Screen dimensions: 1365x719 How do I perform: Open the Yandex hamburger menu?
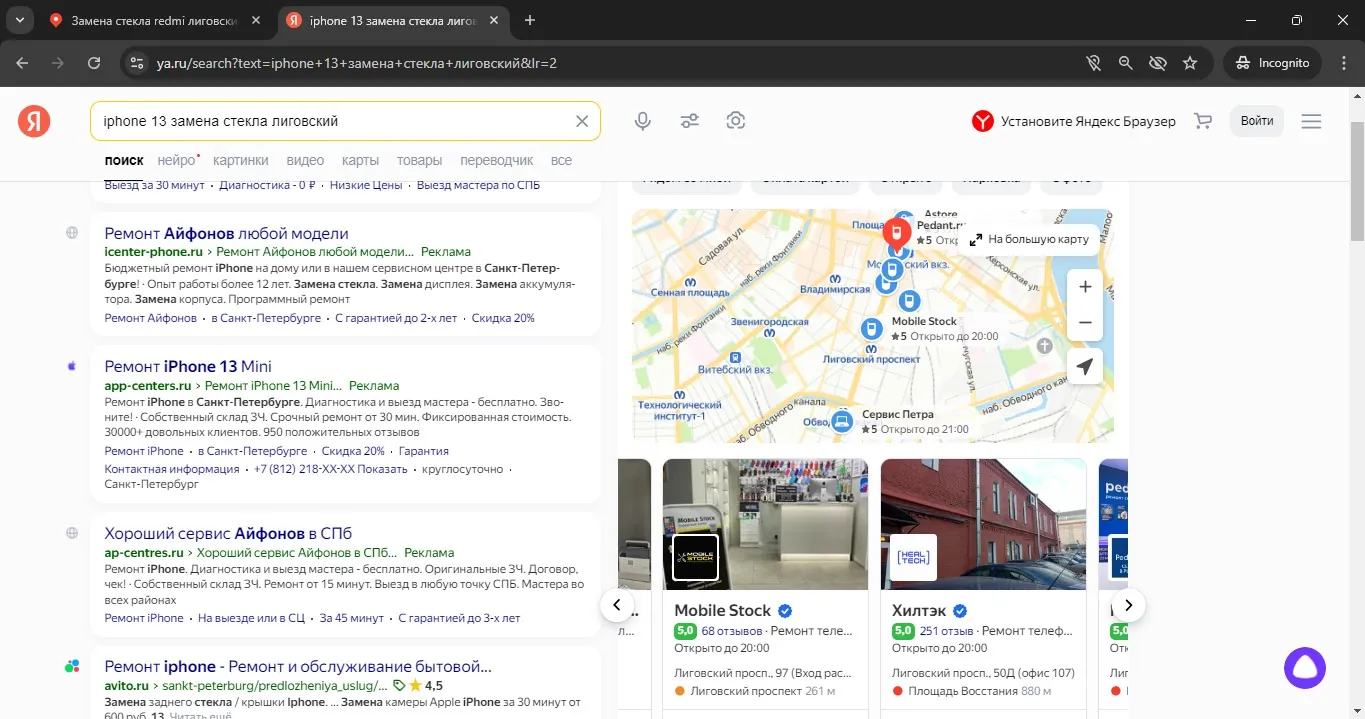(1311, 121)
